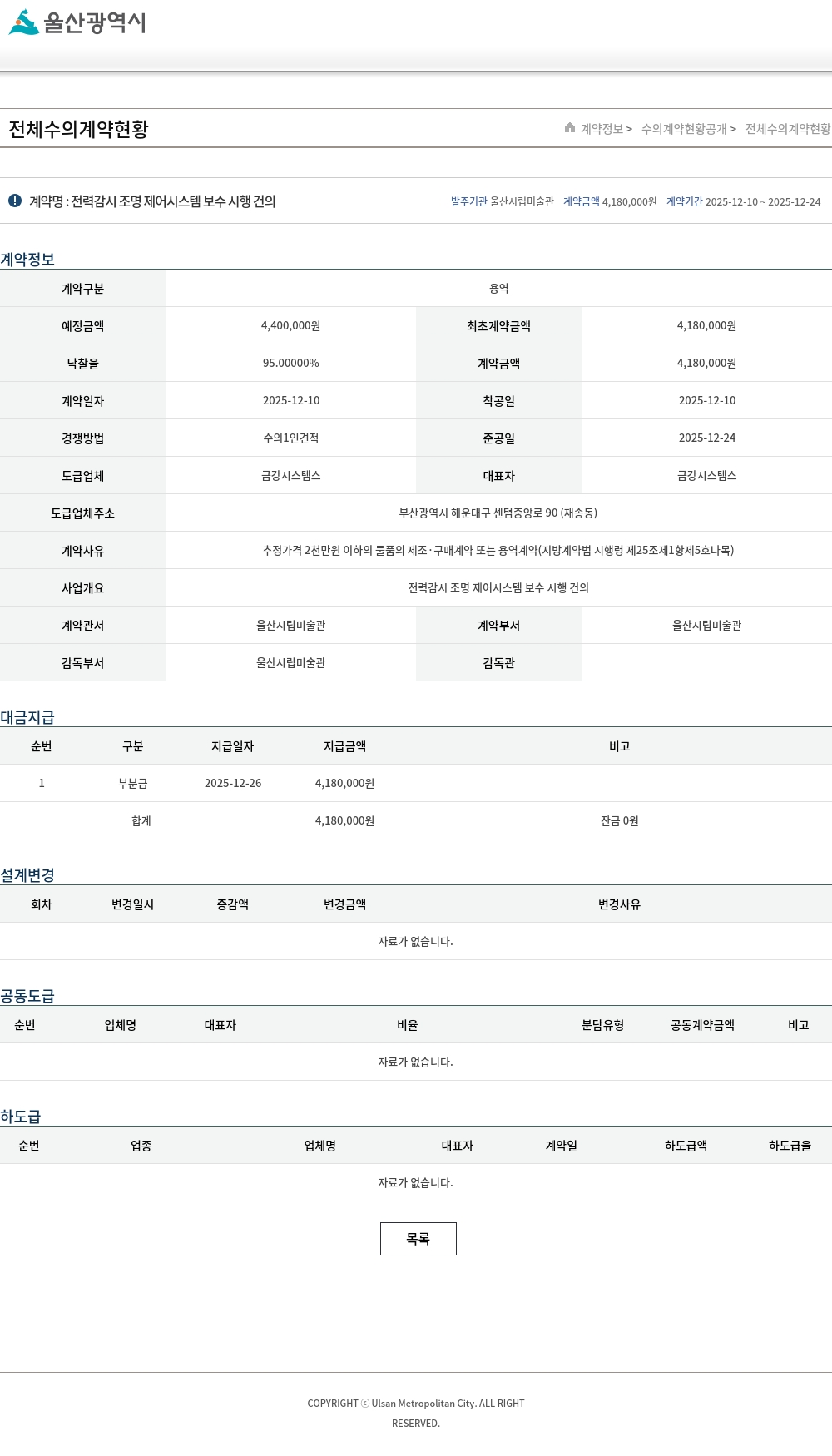Click the exclamation icon beside 계약명
Screen dimensions: 832x1456
[15, 201]
